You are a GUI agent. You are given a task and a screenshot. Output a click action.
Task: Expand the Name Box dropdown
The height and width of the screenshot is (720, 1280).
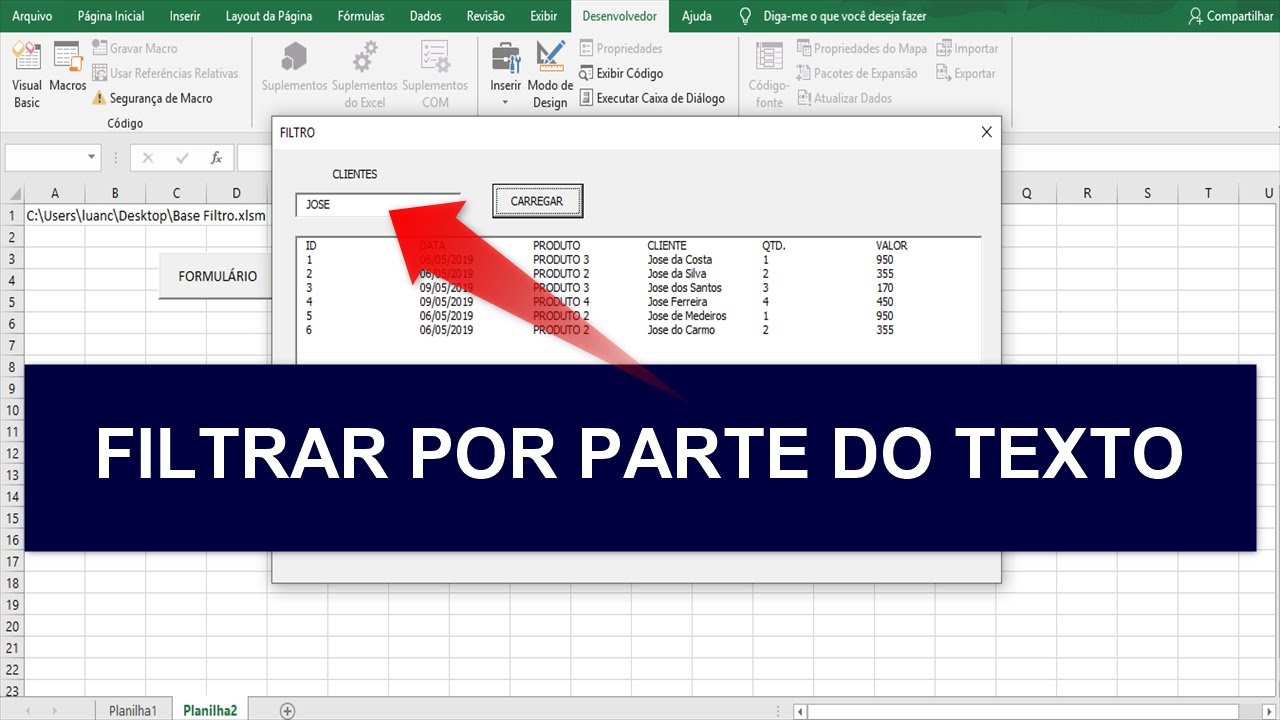click(x=92, y=157)
